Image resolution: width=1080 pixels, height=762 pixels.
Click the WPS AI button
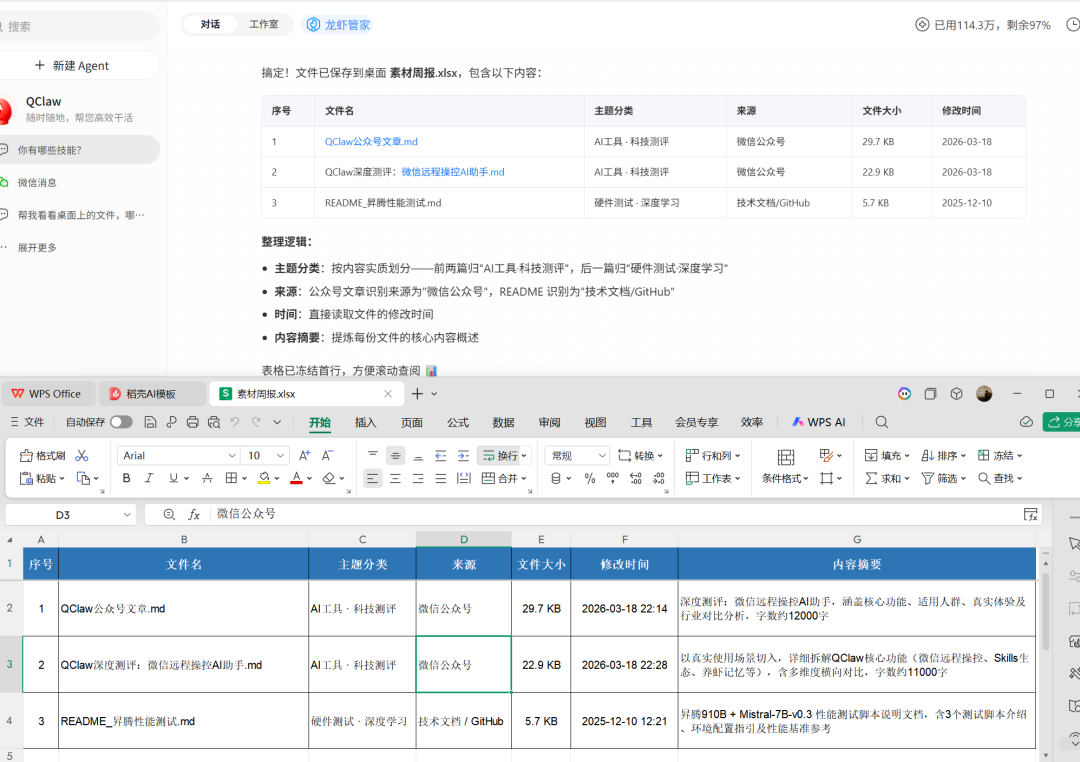pos(818,422)
